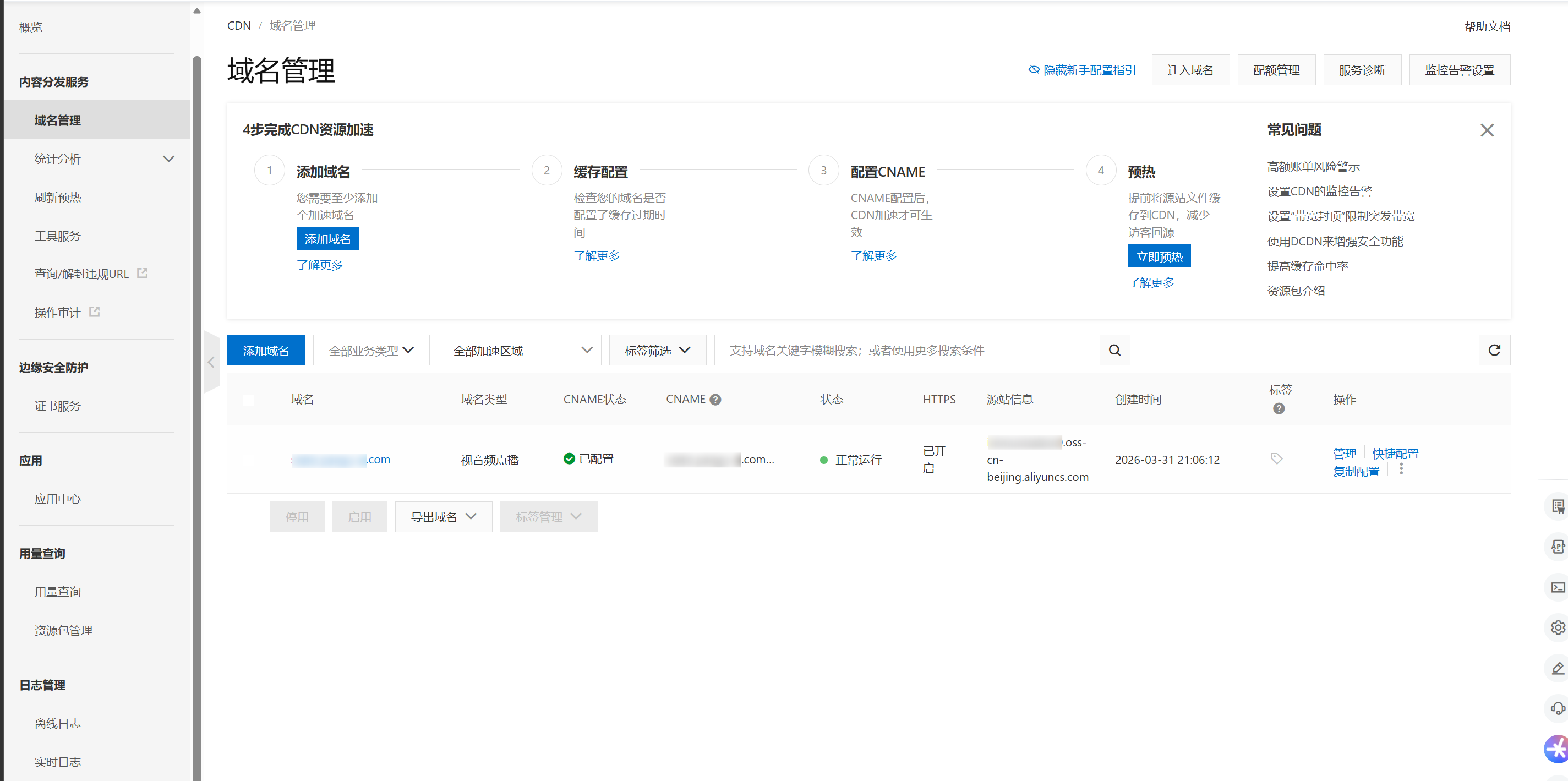Expand the 全部加速区域 dropdown
1568x781 pixels.
click(518, 350)
